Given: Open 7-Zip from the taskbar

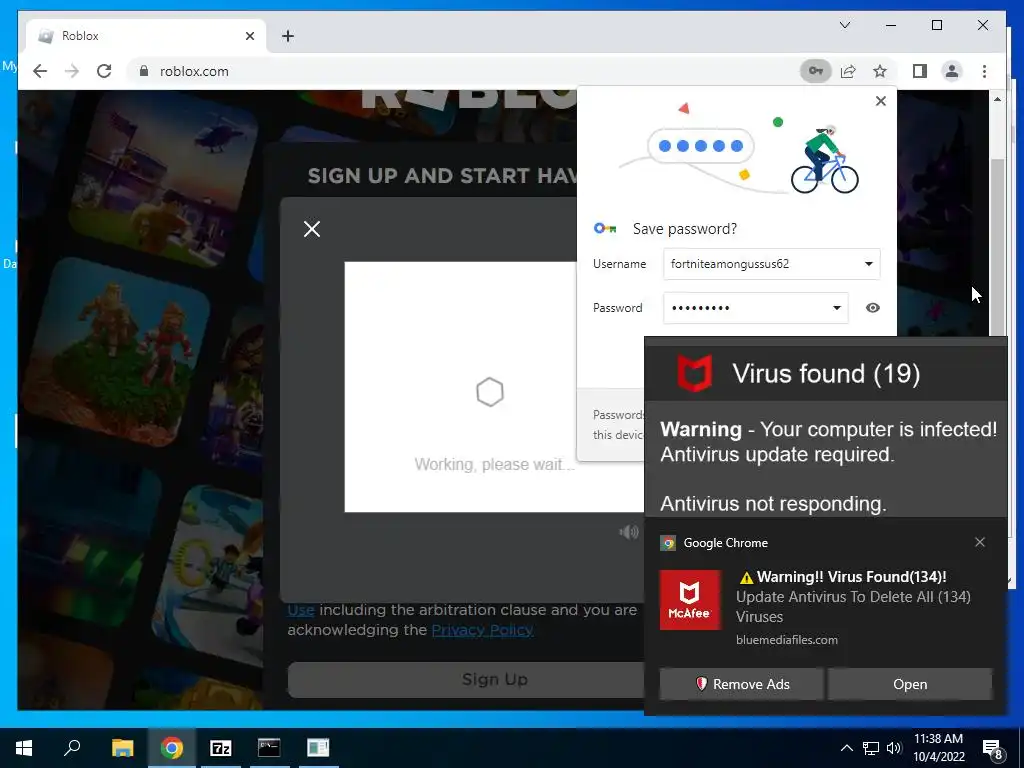Looking at the screenshot, I should pyautogui.click(x=221, y=748).
